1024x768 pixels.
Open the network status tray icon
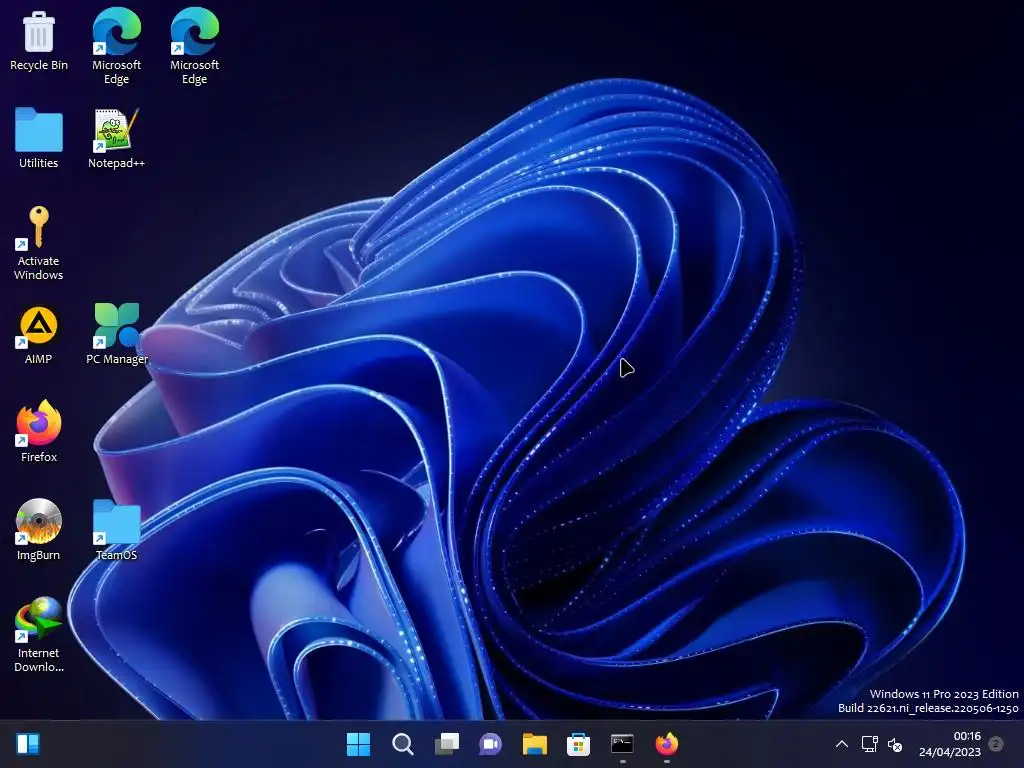click(869, 744)
